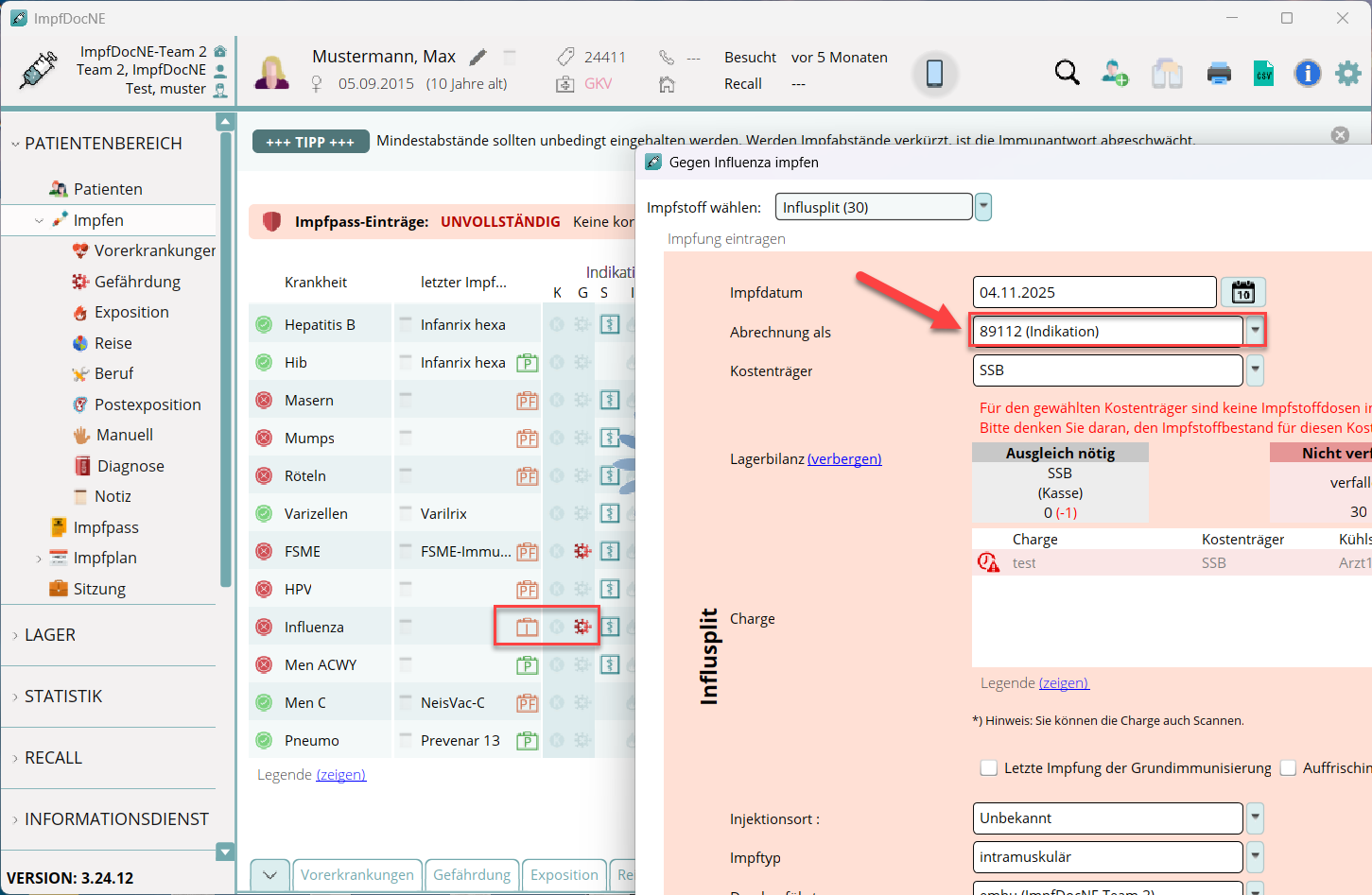Click the Influenza vaccination pass icon

click(527, 627)
